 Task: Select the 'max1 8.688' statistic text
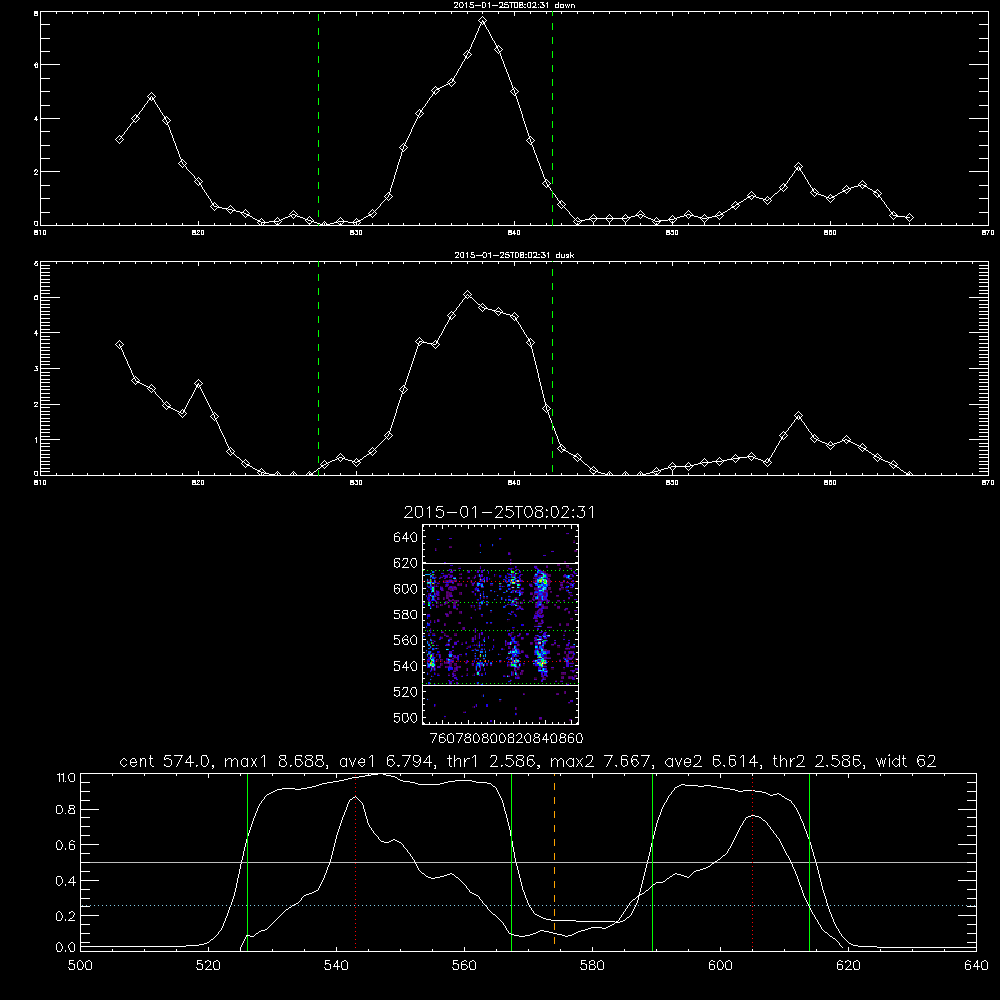pos(276,761)
